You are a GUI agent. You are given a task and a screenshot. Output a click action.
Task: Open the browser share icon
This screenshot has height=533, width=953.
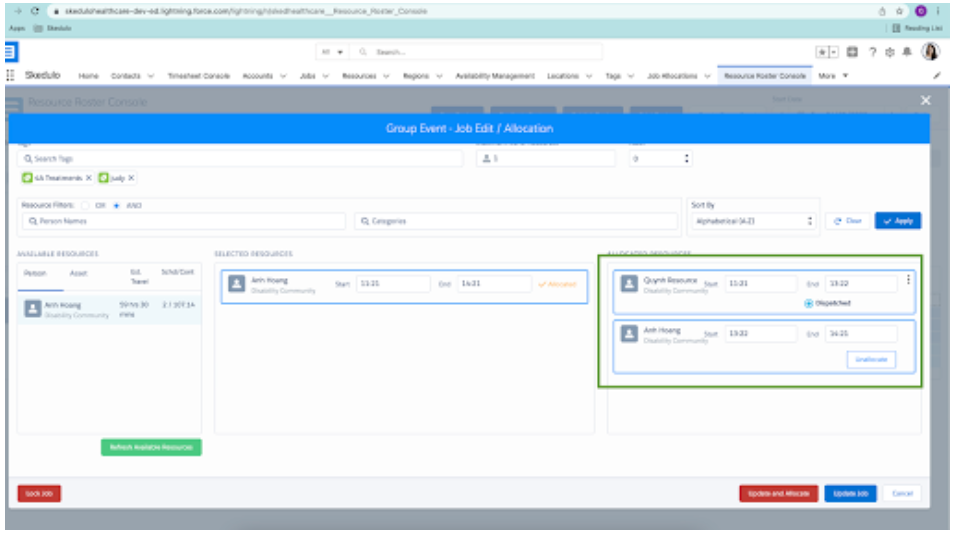pos(882,11)
